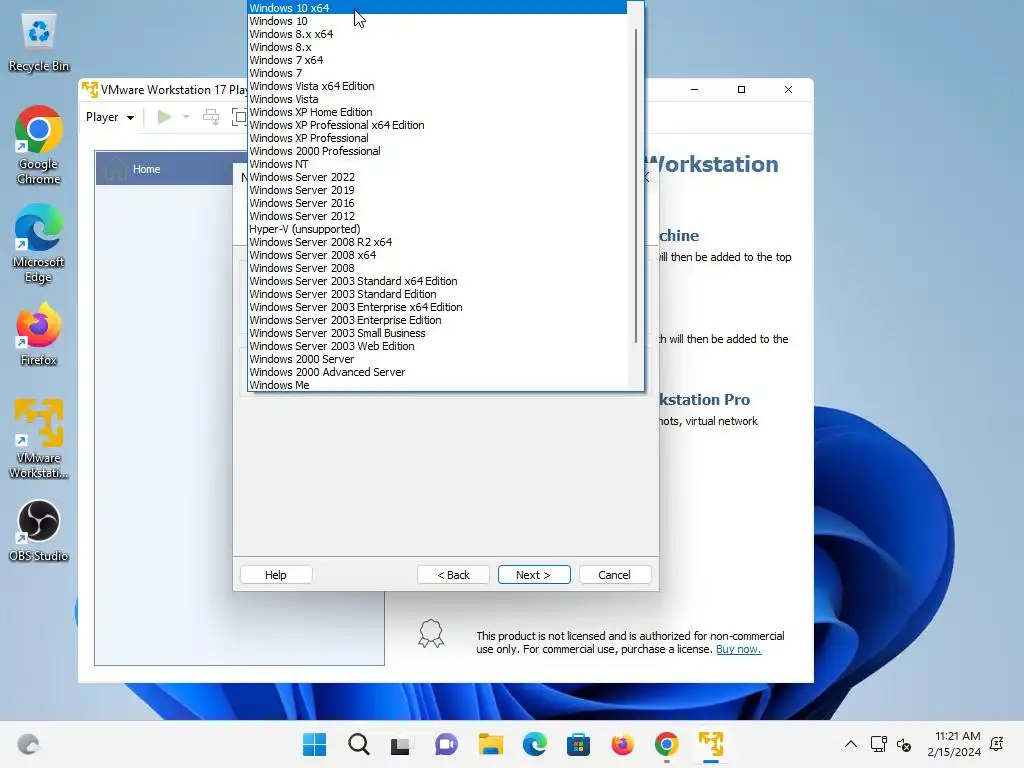This screenshot has width=1024, height=768.
Task: Choose the Windows 2000 Server entry
Action: tap(437, 359)
